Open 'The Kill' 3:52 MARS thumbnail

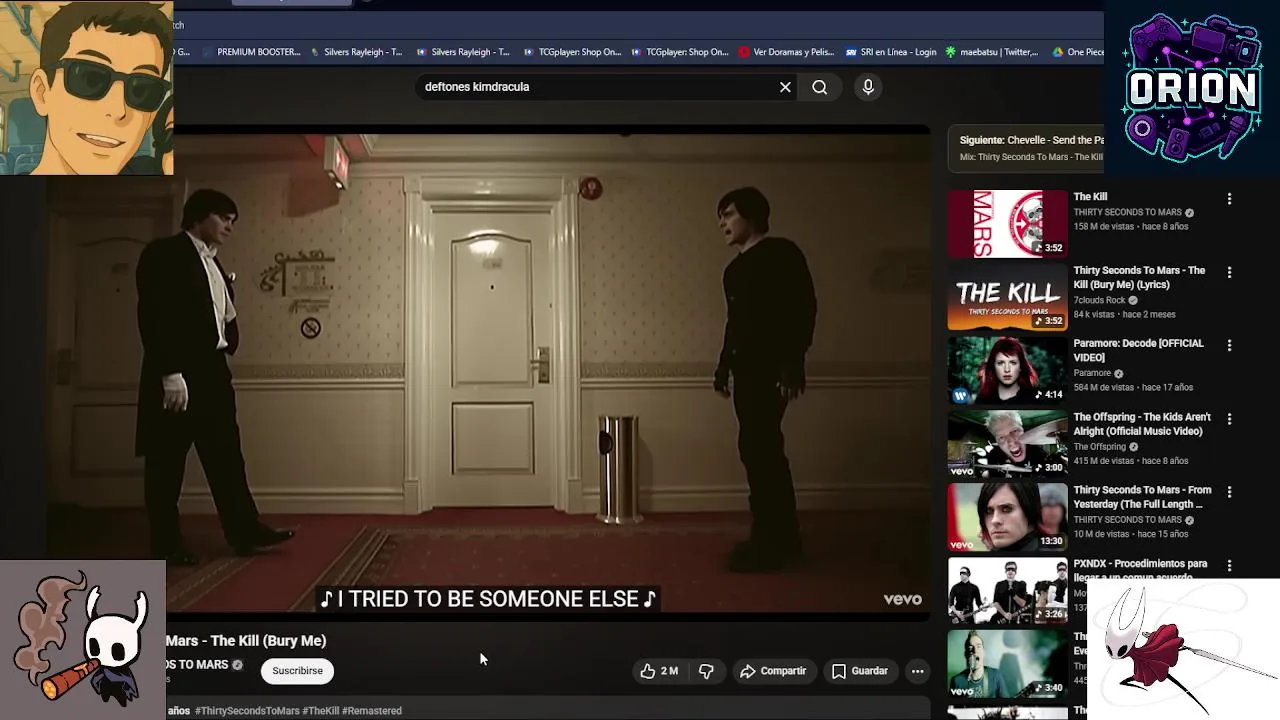pos(1007,224)
